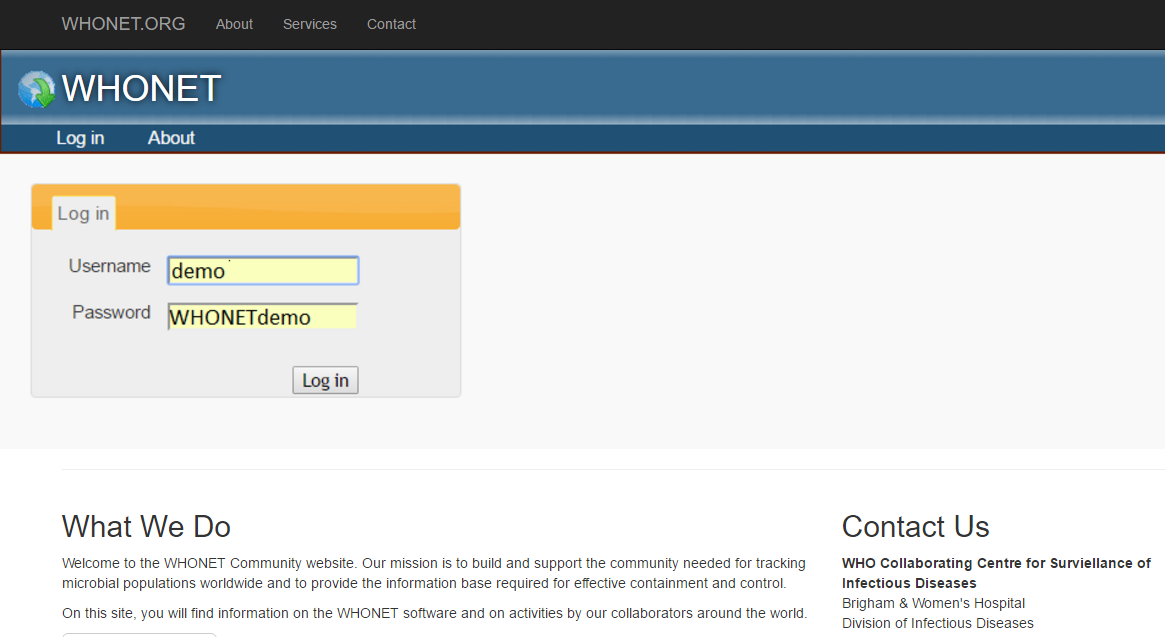Select Log in in the blue navigation bar

[x=80, y=138]
